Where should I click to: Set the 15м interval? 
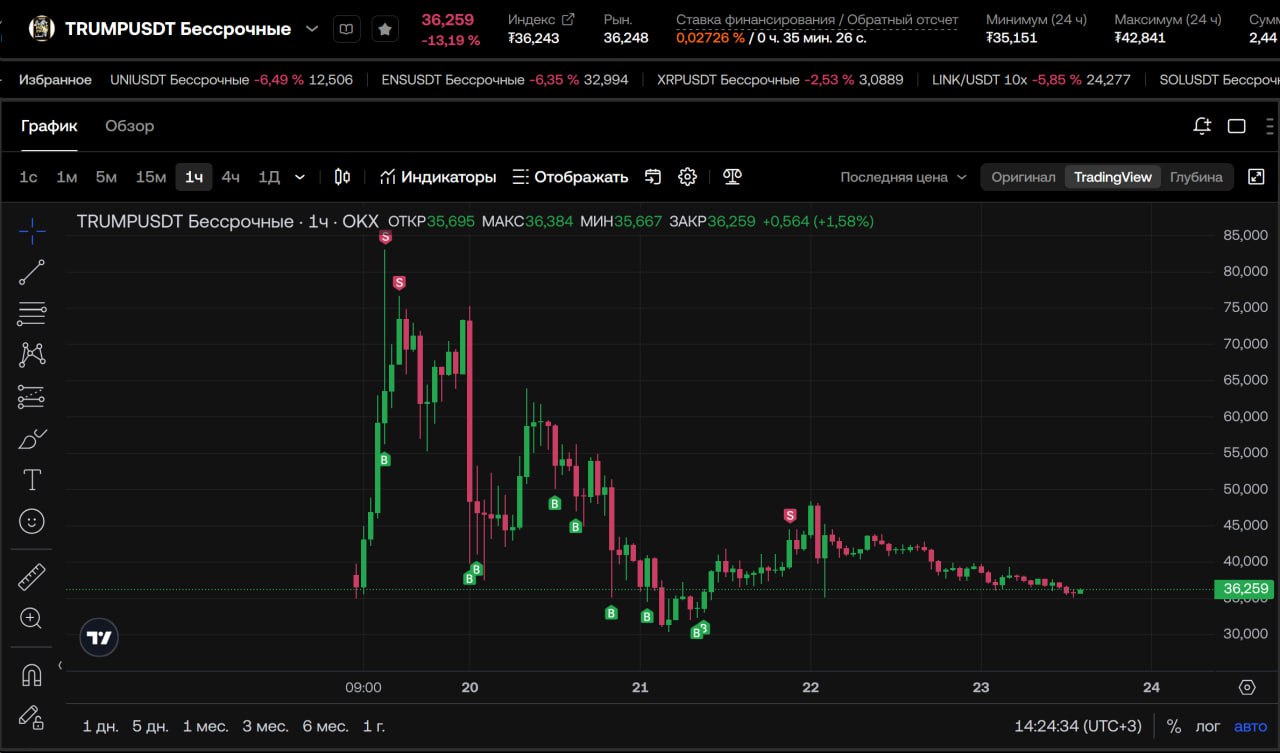[x=150, y=177]
